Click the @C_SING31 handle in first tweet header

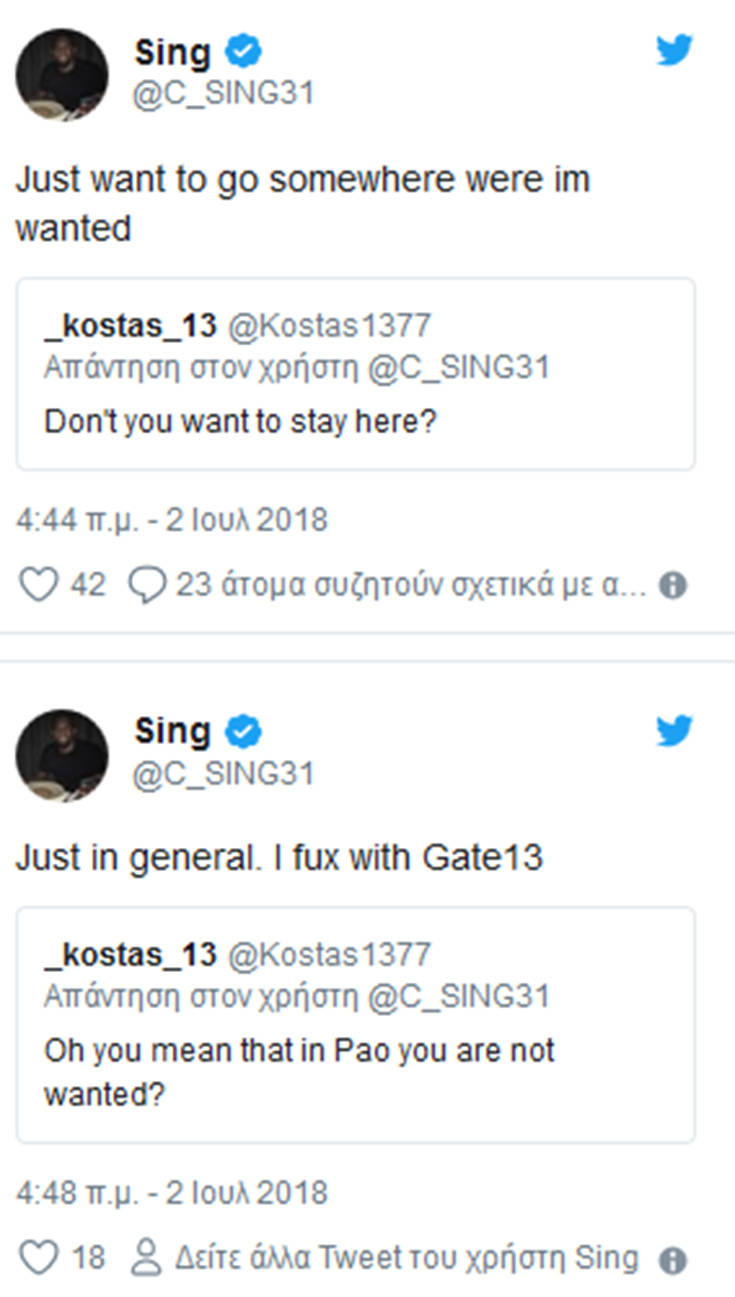point(224,93)
